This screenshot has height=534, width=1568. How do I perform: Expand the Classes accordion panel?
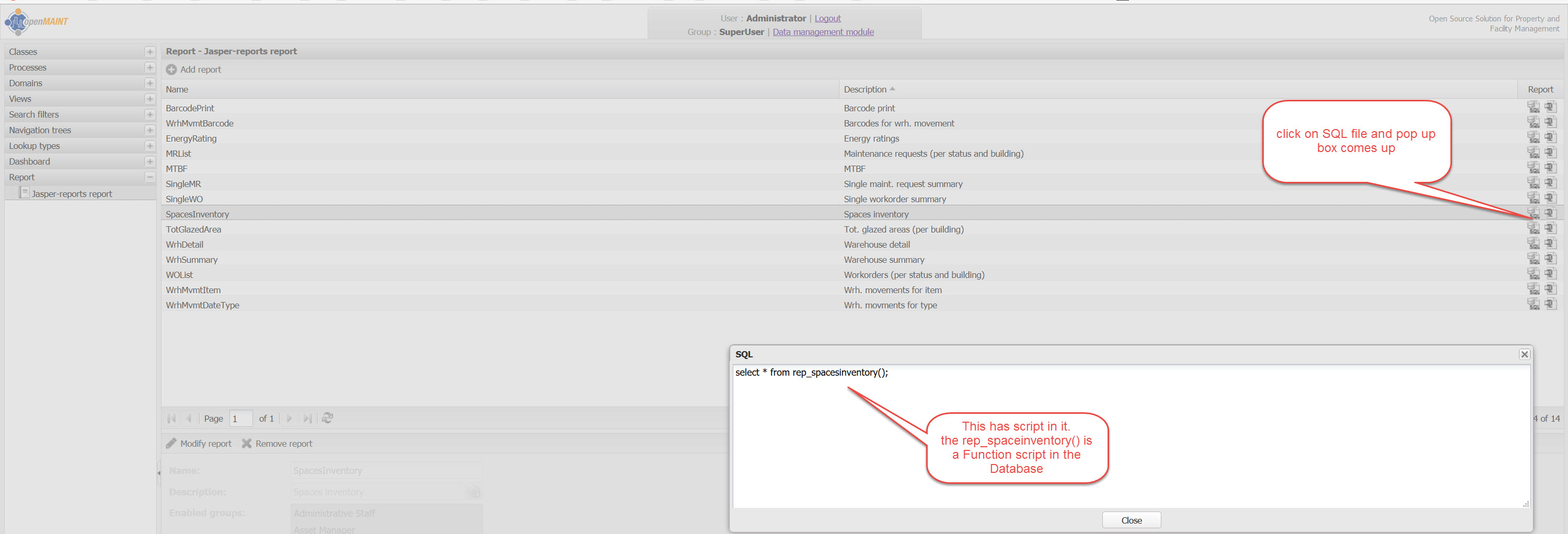pyautogui.click(x=149, y=52)
